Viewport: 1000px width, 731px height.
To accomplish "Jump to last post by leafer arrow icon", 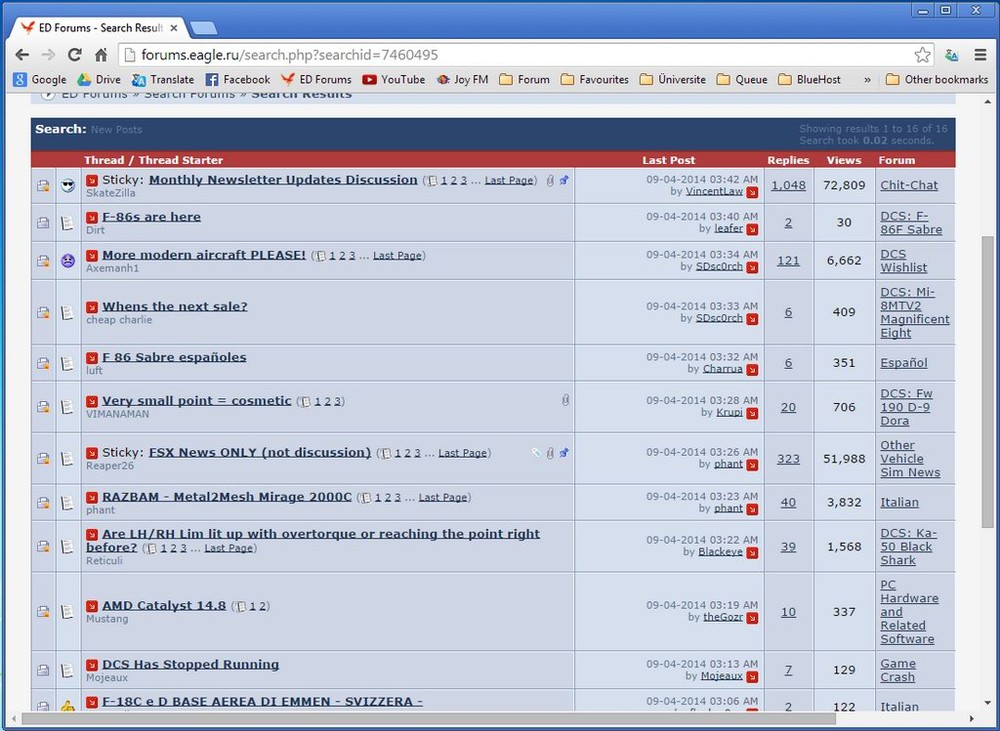I will coord(753,229).
